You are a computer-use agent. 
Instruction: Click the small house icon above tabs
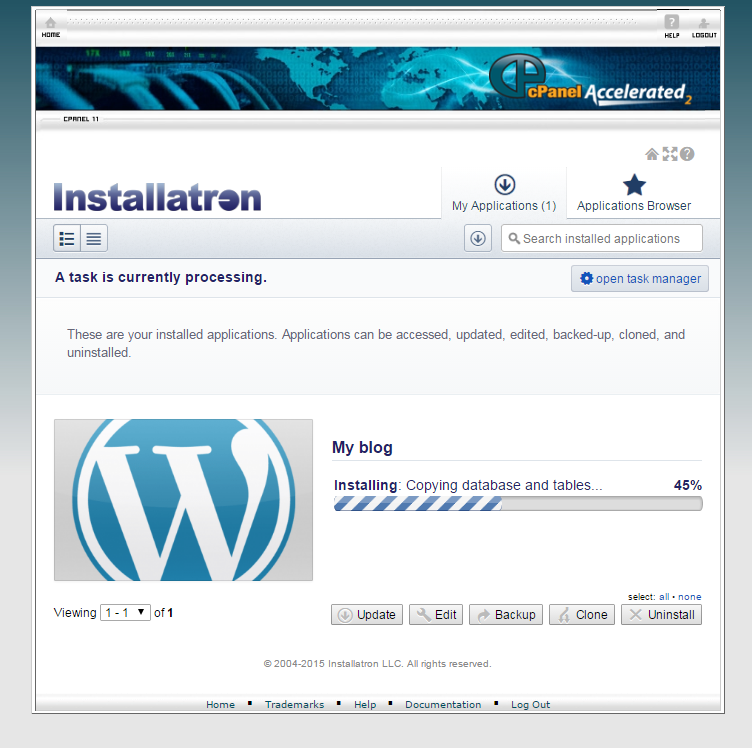652,154
